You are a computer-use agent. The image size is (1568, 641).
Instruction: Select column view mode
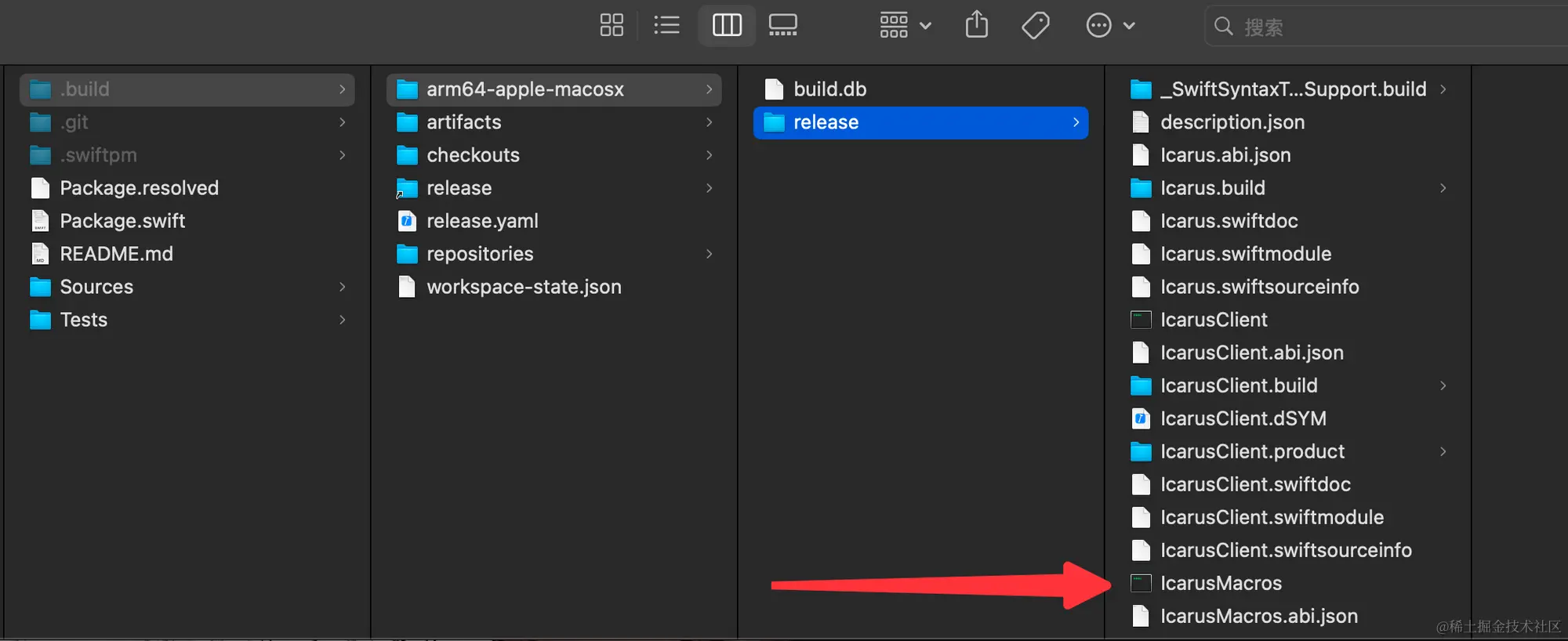(x=727, y=25)
